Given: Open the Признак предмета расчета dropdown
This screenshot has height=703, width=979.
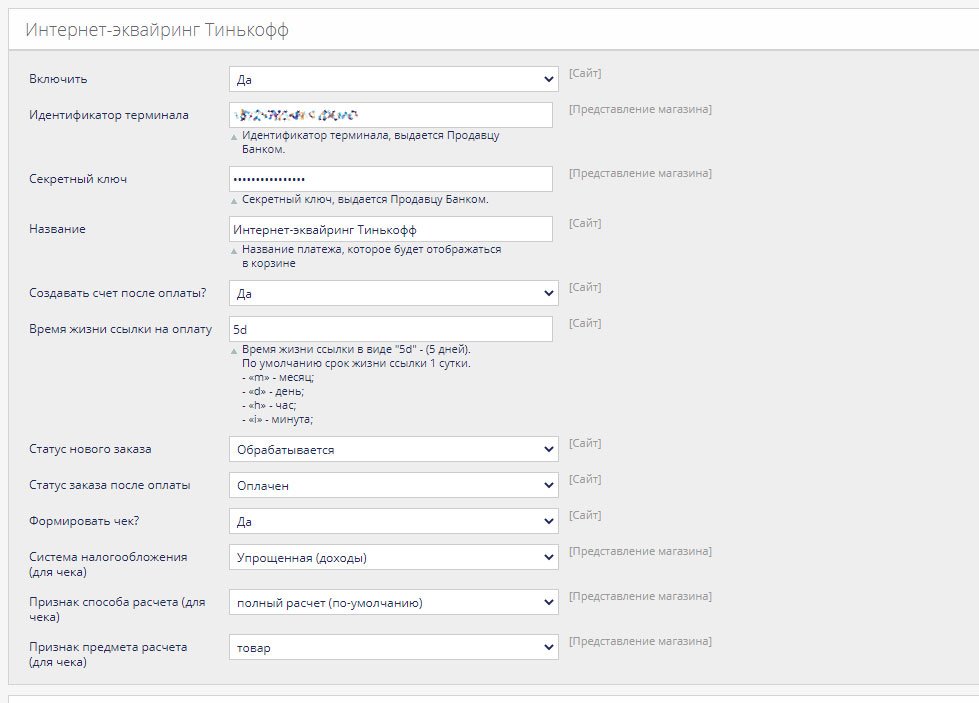Looking at the screenshot, I should point(393,647).
